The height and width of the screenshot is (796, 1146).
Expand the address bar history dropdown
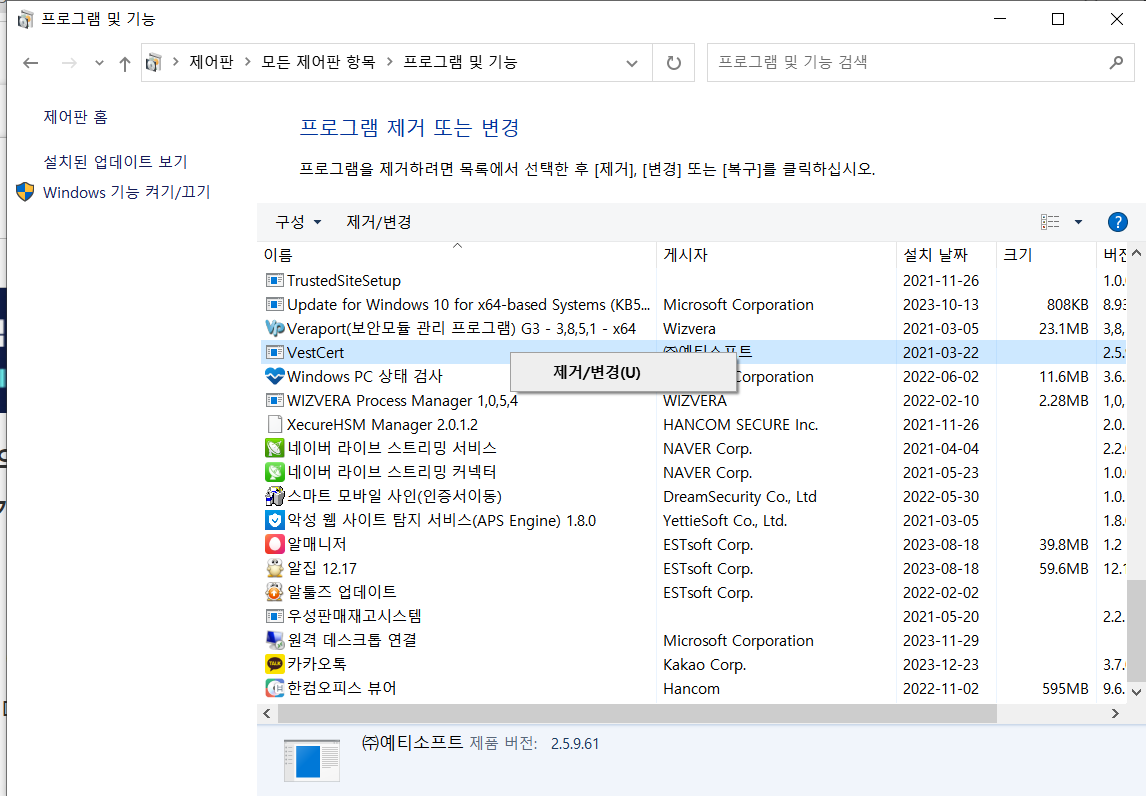(x=632, y=63)
